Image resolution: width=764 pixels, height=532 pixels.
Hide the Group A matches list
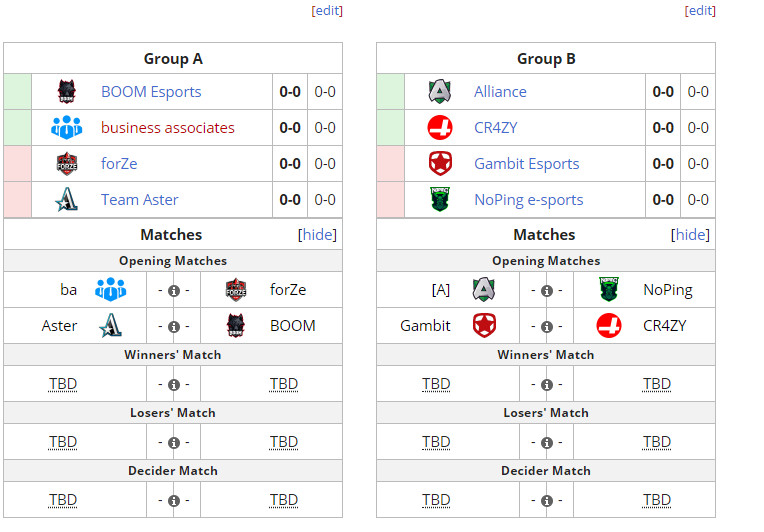(x=317, y=235)
